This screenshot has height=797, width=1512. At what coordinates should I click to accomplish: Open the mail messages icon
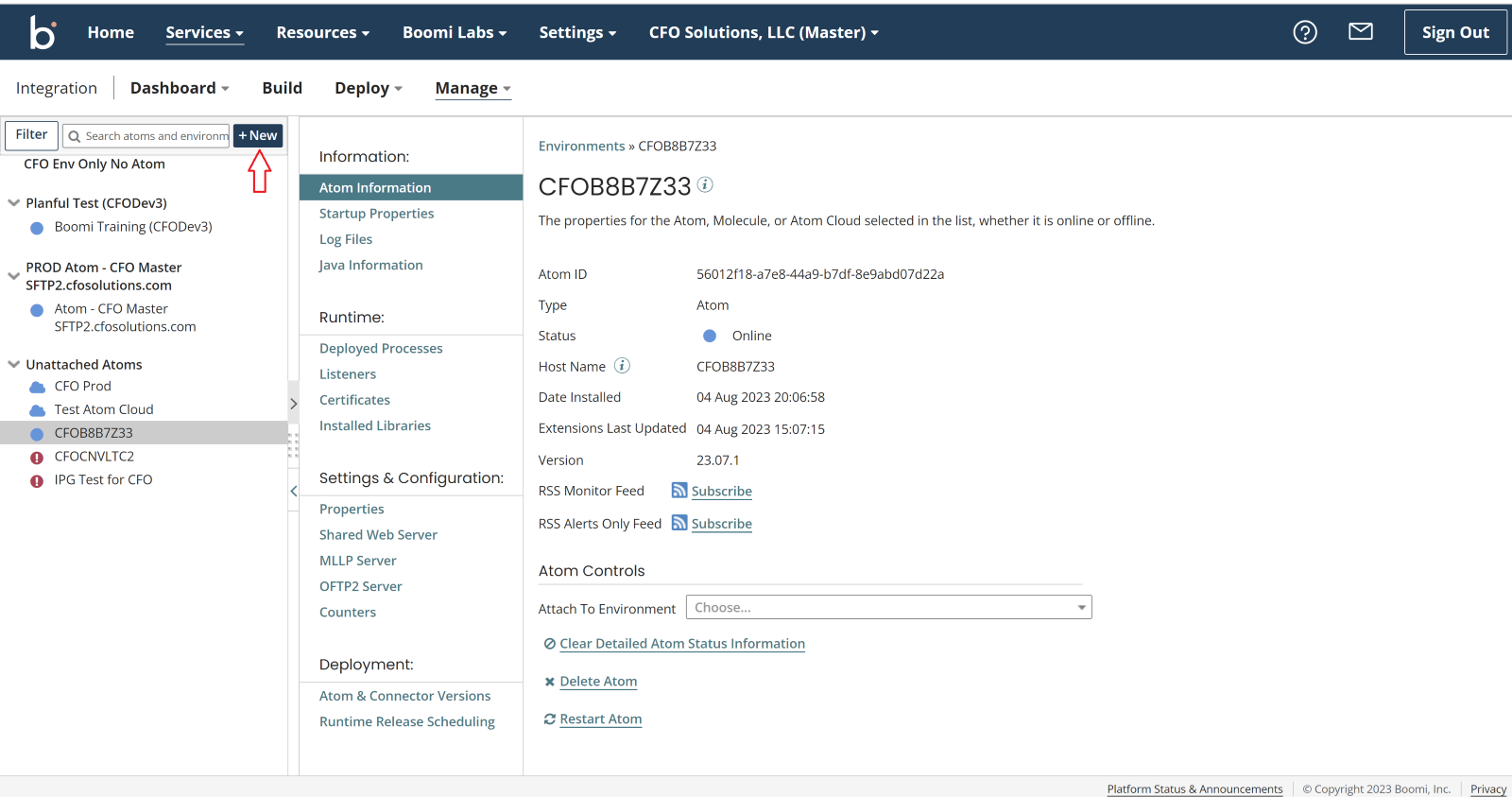1360,32
